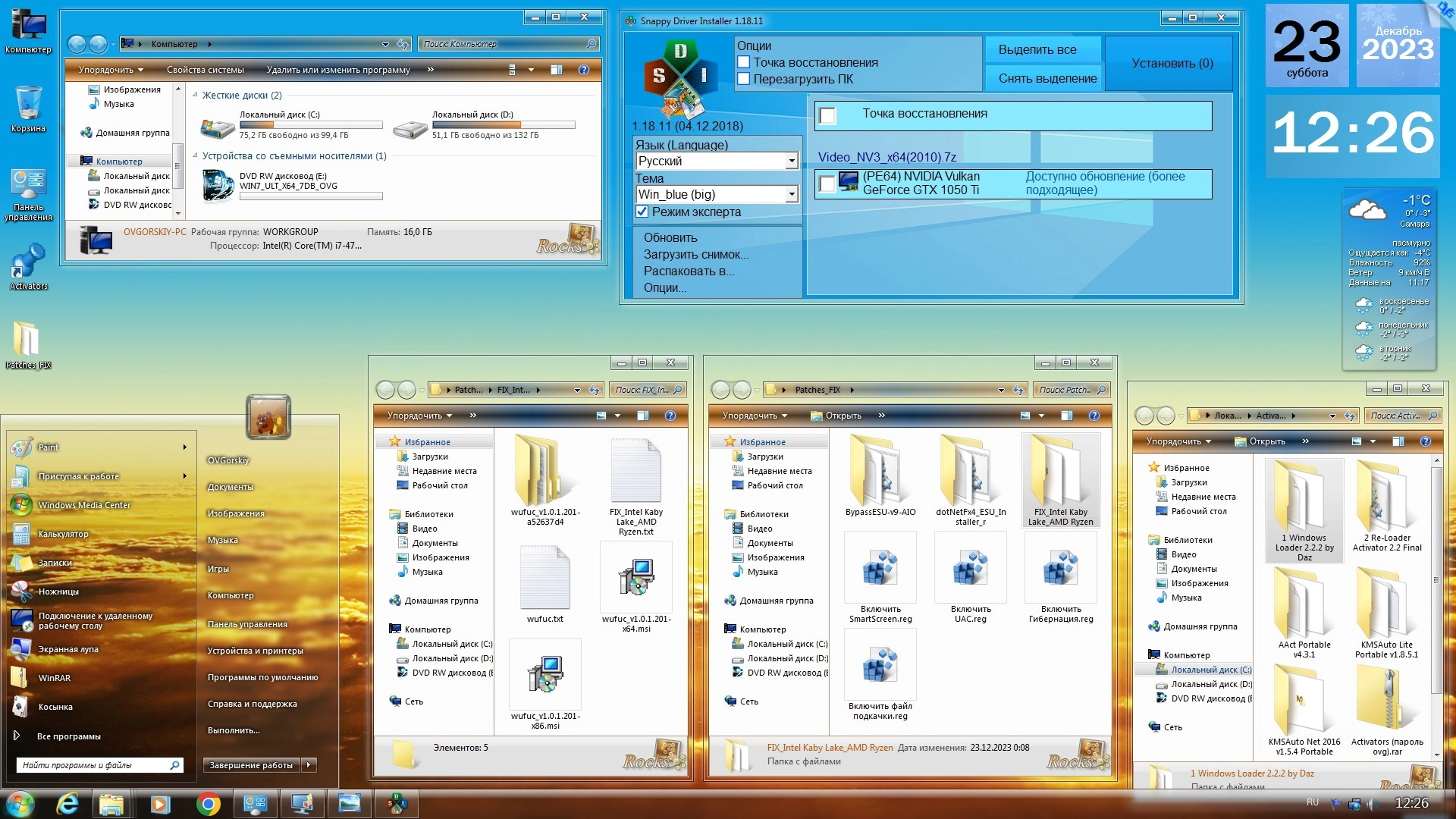This screenshot has height=819, width=1456.
Task: Open the Тема theme dropdown
Action: [x=791, y=194]
